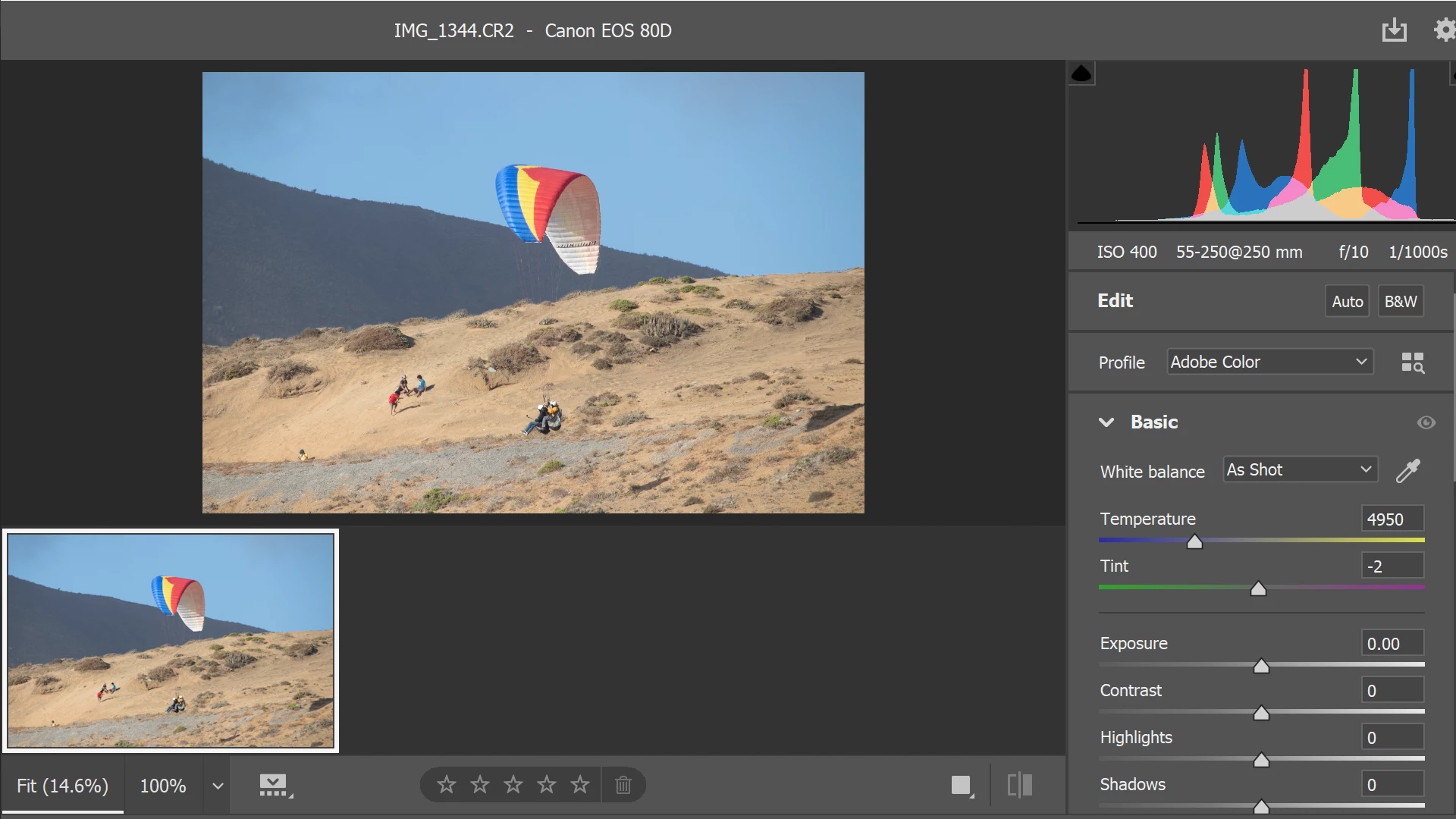Set the third rating star
The height and width of the screenshot is (819, 1456).
tap(513, 785)
